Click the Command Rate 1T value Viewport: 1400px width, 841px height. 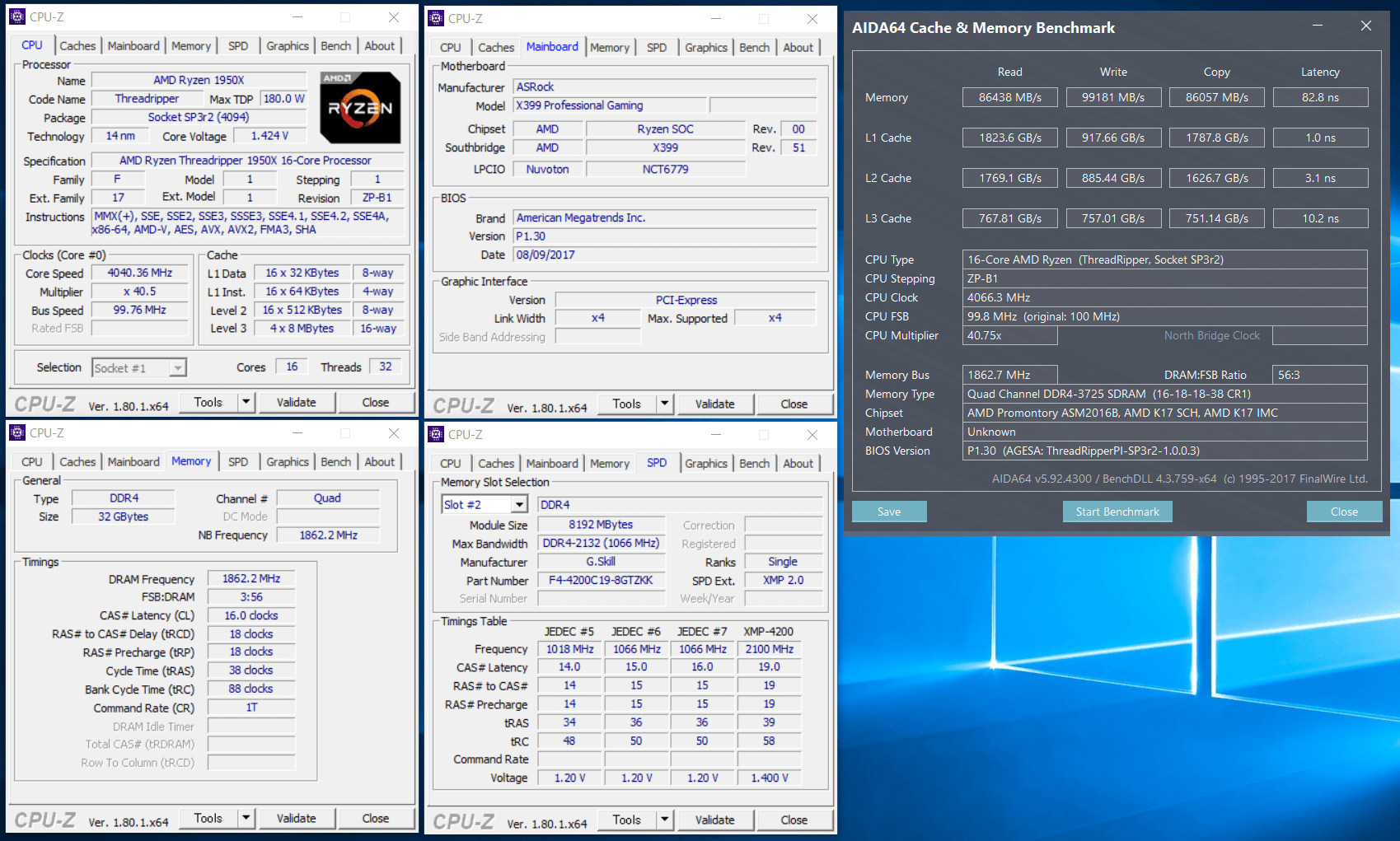(251, 708)
